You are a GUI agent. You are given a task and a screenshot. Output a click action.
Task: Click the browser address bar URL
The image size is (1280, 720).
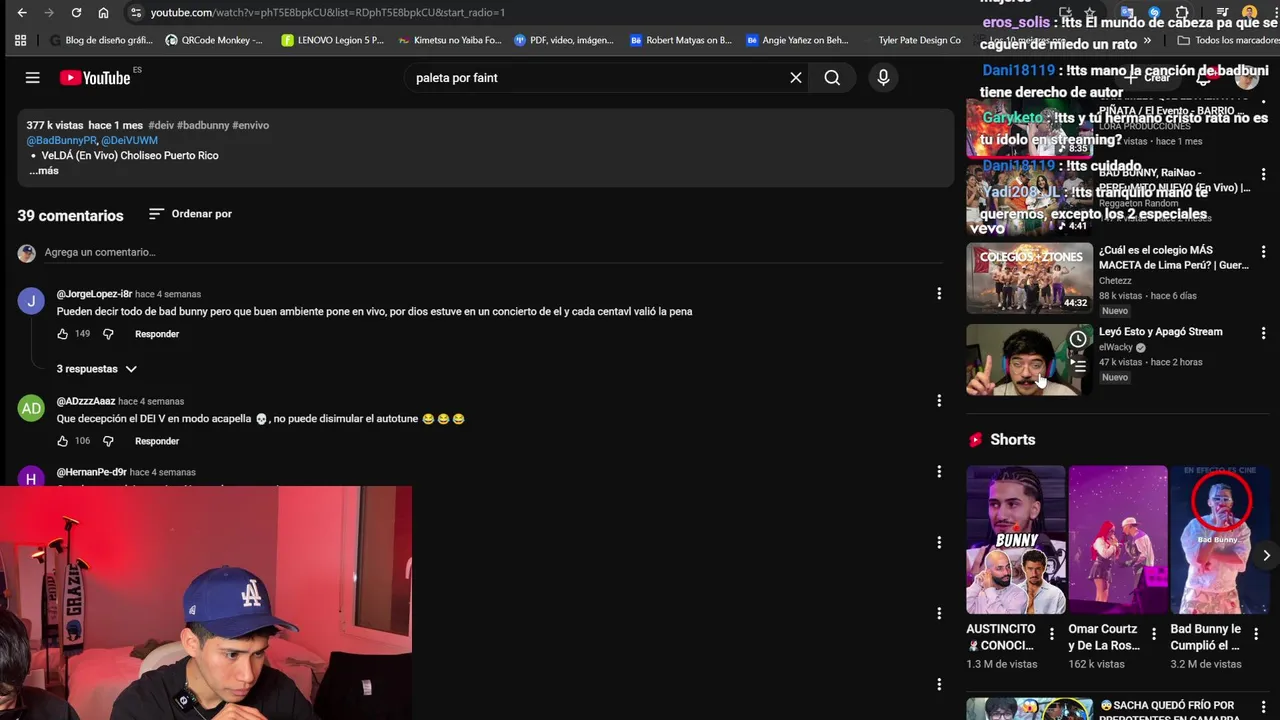point(328,13)
